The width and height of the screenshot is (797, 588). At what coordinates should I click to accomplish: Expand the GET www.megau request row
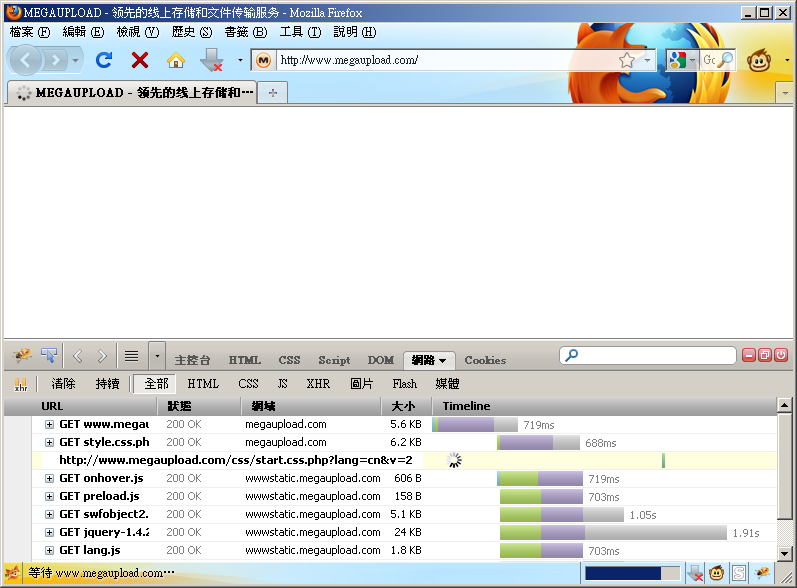pyautogui.click(x=49, y=424)
